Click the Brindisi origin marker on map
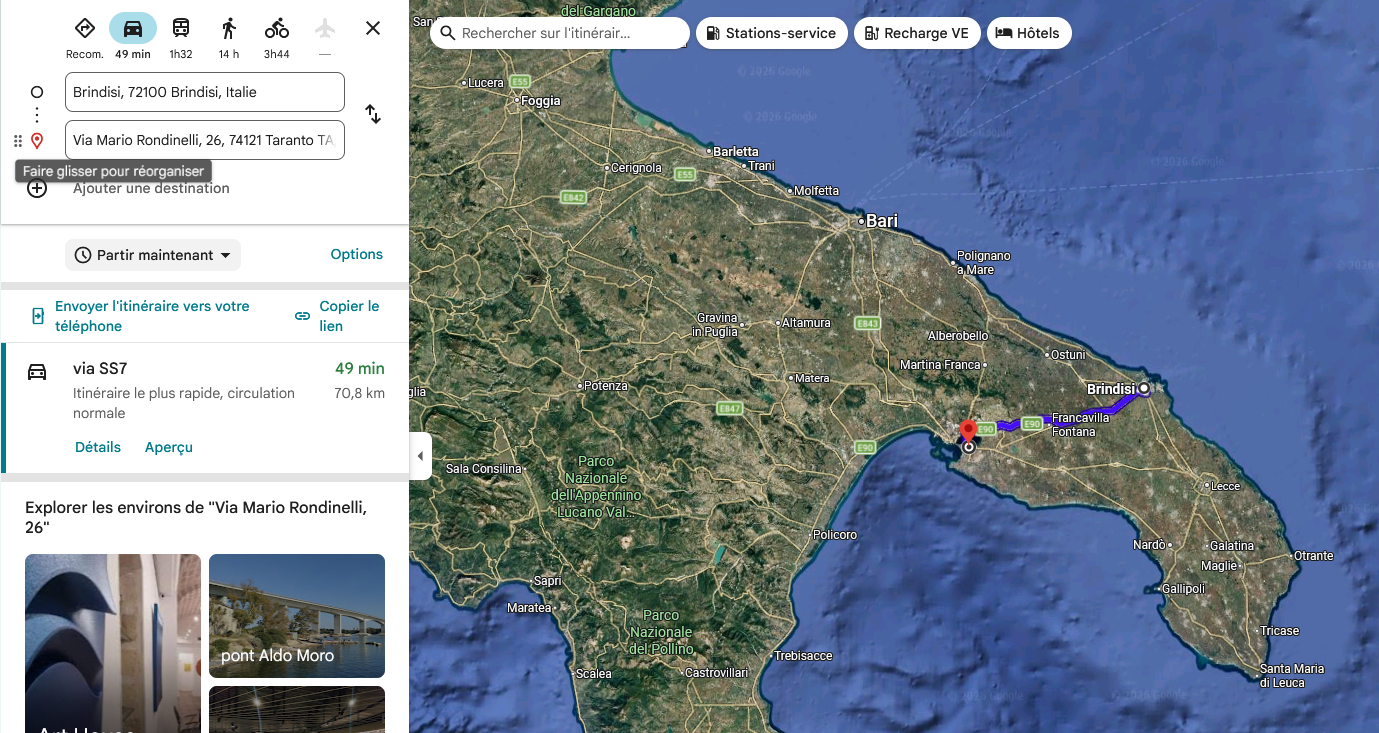 click(x=1144, y=389)
